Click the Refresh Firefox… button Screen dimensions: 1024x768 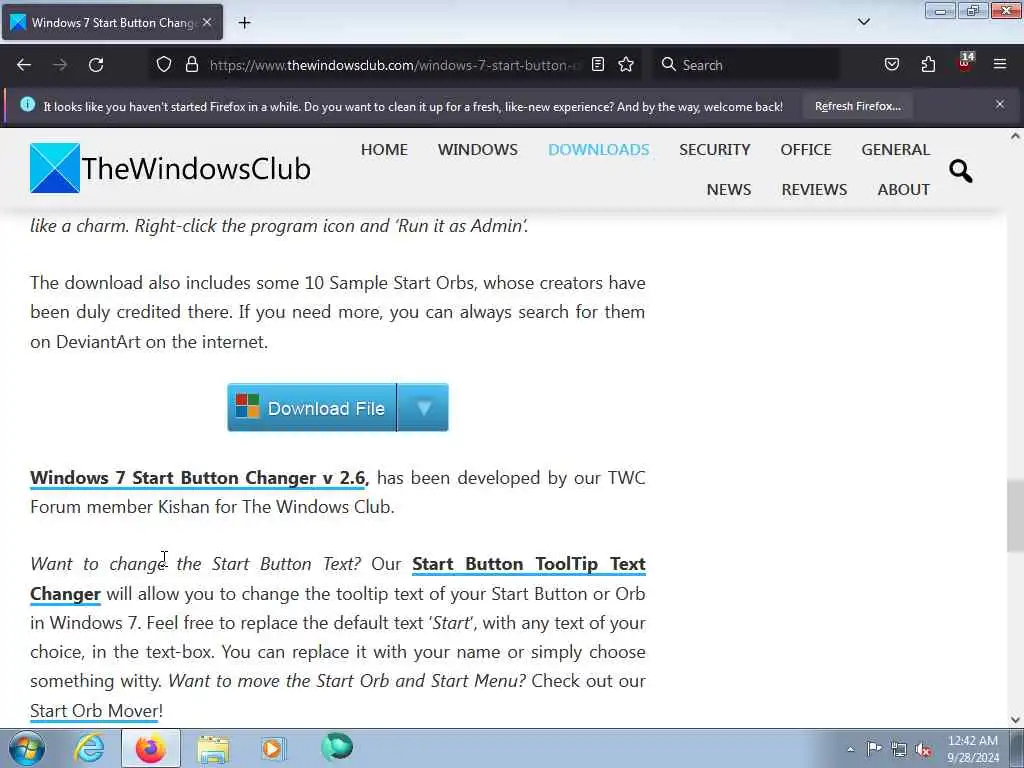pyautogui.click(x=857, y=106)
